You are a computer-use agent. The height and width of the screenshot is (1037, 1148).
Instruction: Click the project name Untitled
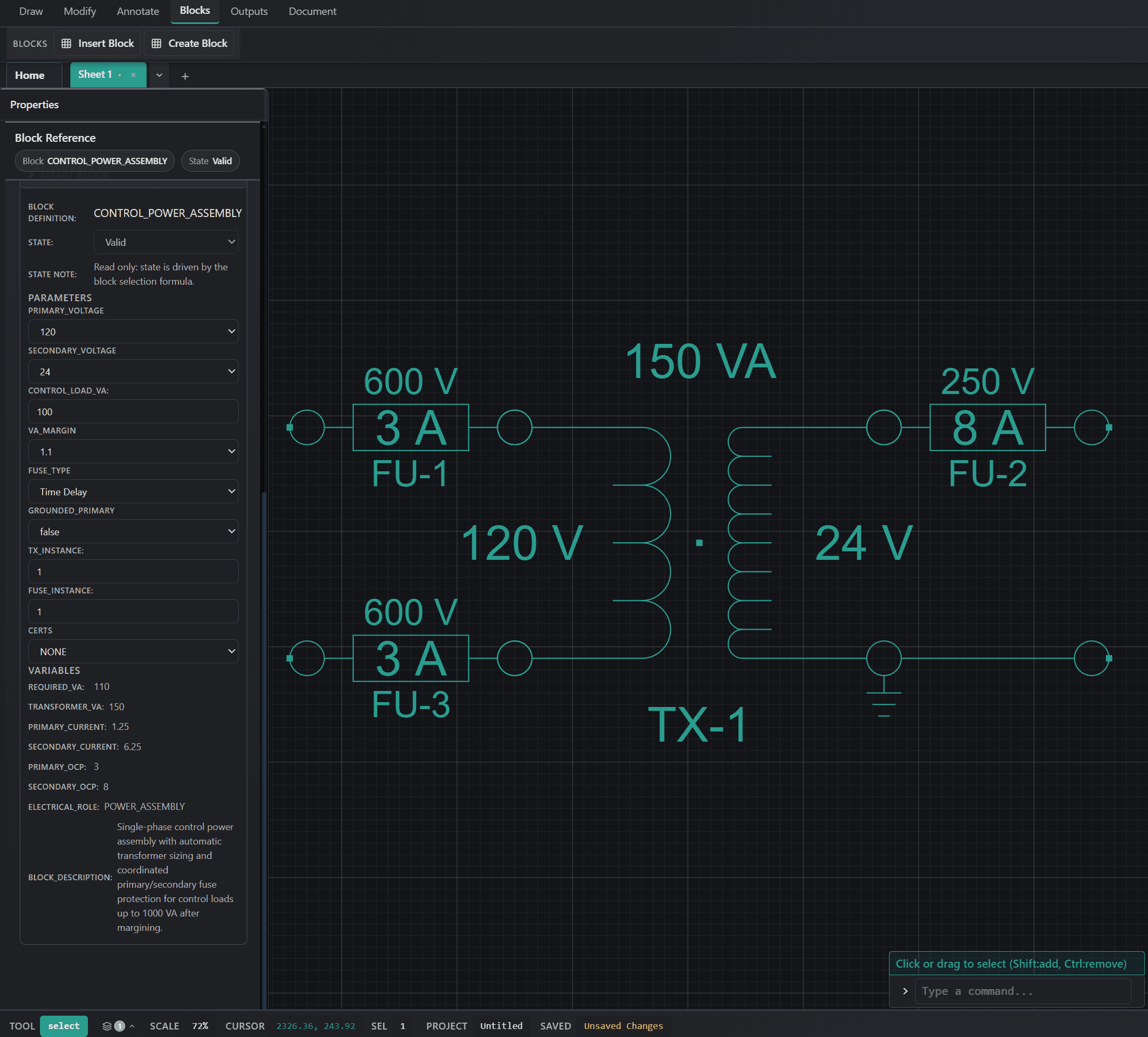point(501,1026)
